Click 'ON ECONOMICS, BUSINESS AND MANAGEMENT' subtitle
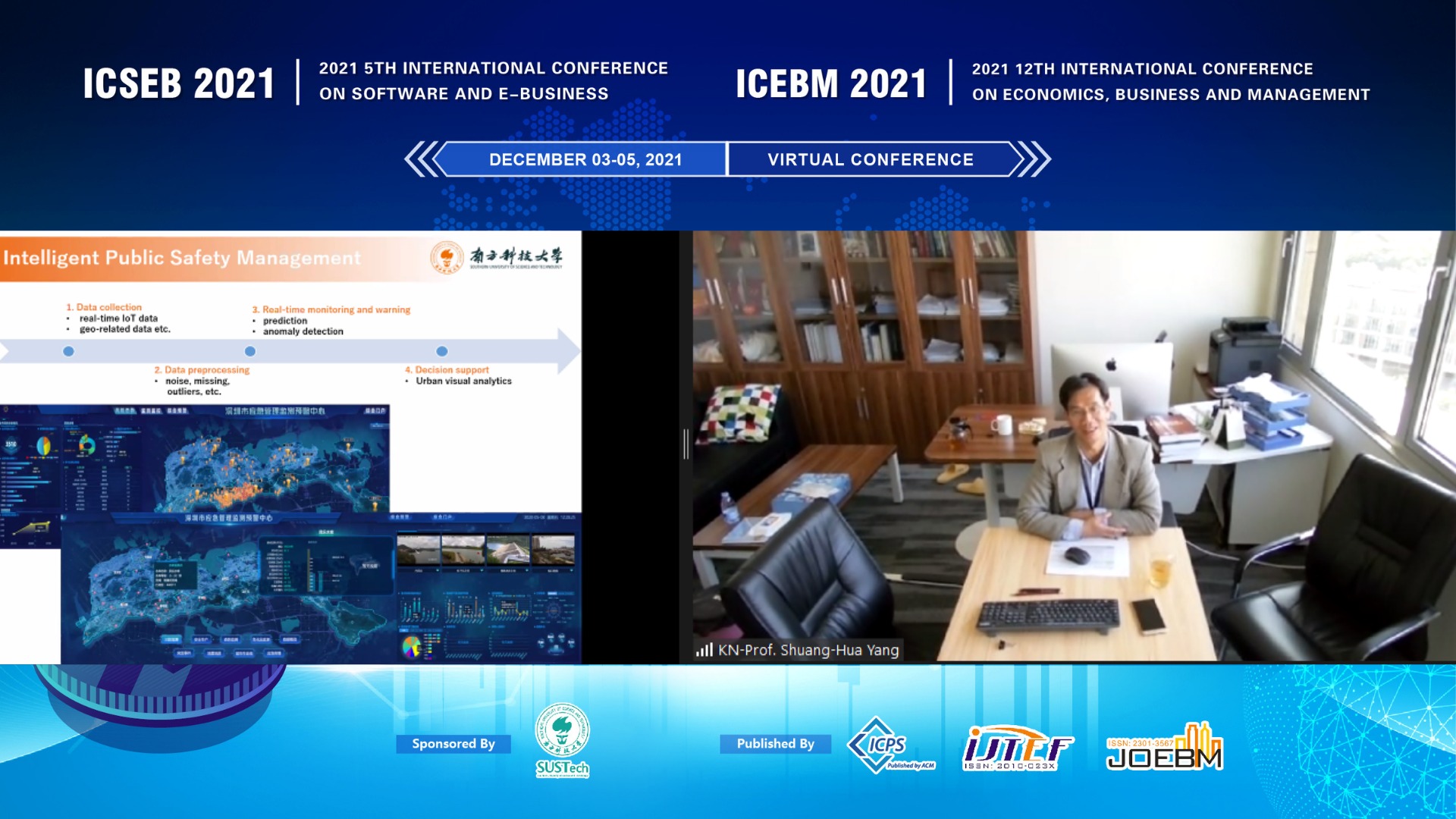This screenshot has width=1456, height=819. coord(1171,95)
